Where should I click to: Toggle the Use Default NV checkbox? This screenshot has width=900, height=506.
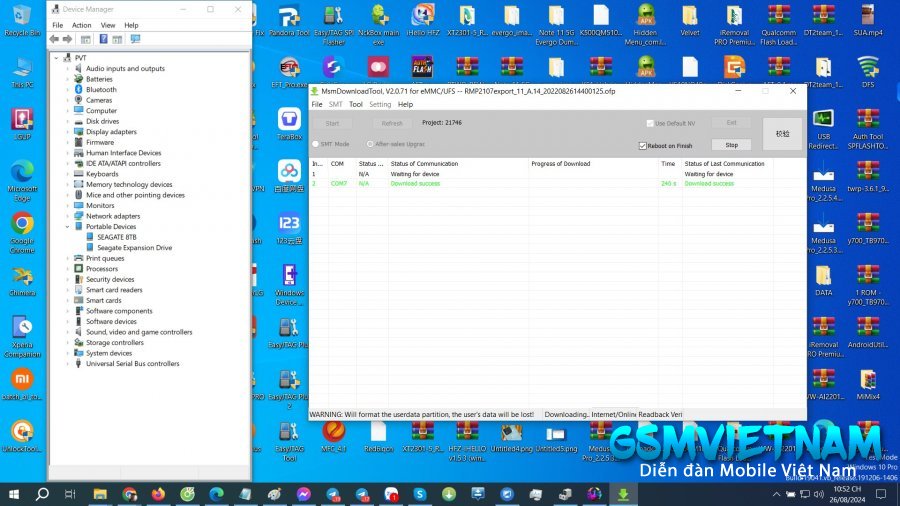[x=650, y=123]
